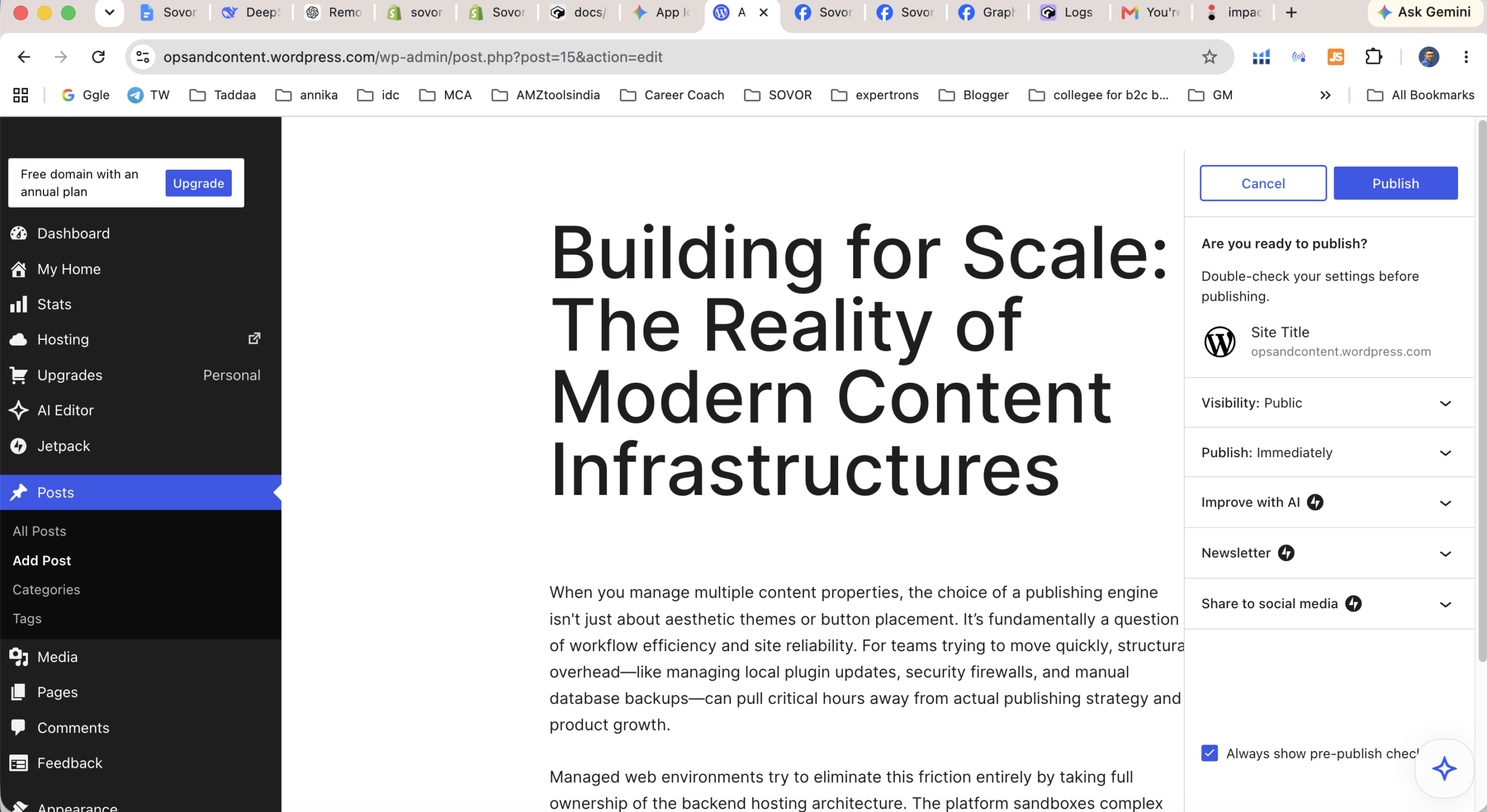The image size is (1487, 812).
Task: Open the Stats bar chart icon
Action: coord(19,304)
